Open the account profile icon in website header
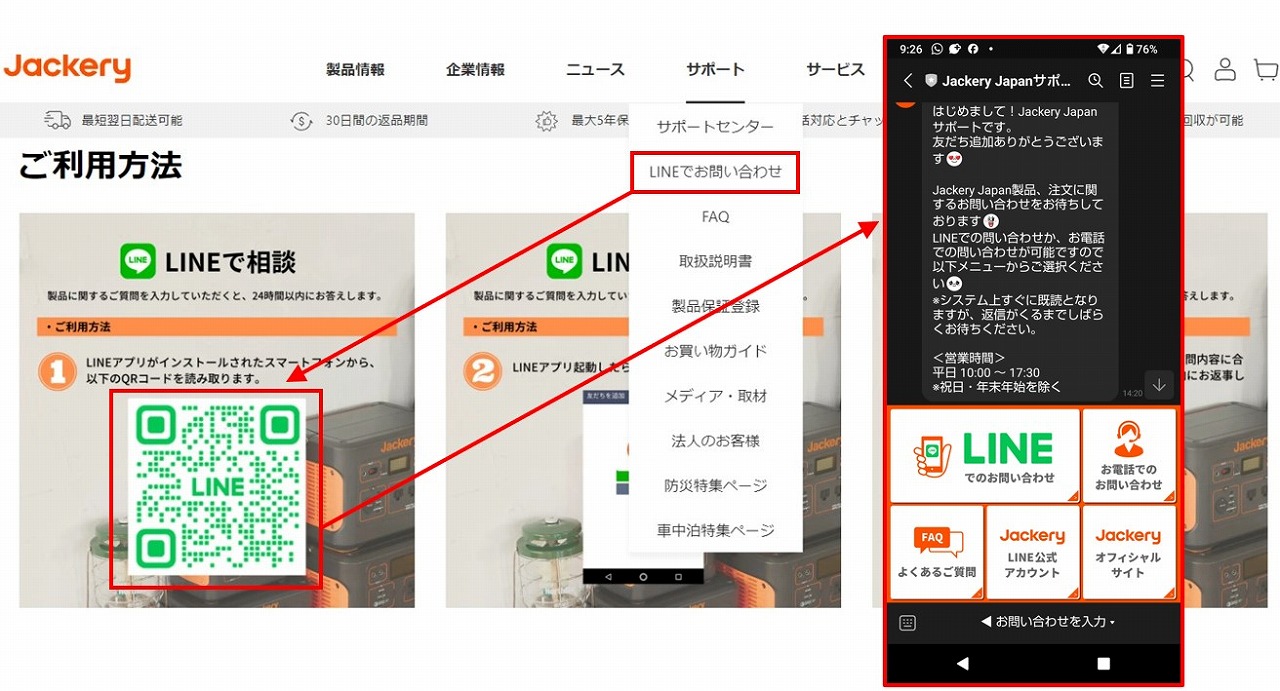Image resolution: width=1280 pixels, height=691 pixels. [1225, 69]
